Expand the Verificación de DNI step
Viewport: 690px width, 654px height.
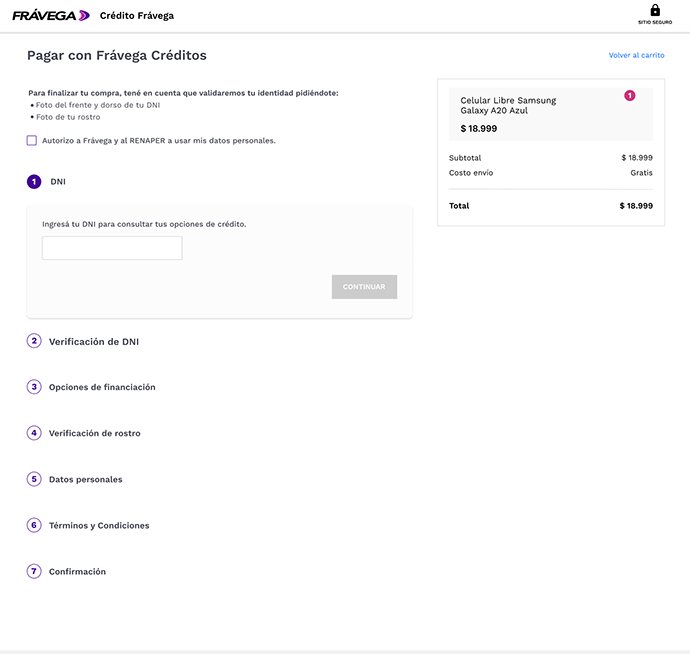click(94, 342)
